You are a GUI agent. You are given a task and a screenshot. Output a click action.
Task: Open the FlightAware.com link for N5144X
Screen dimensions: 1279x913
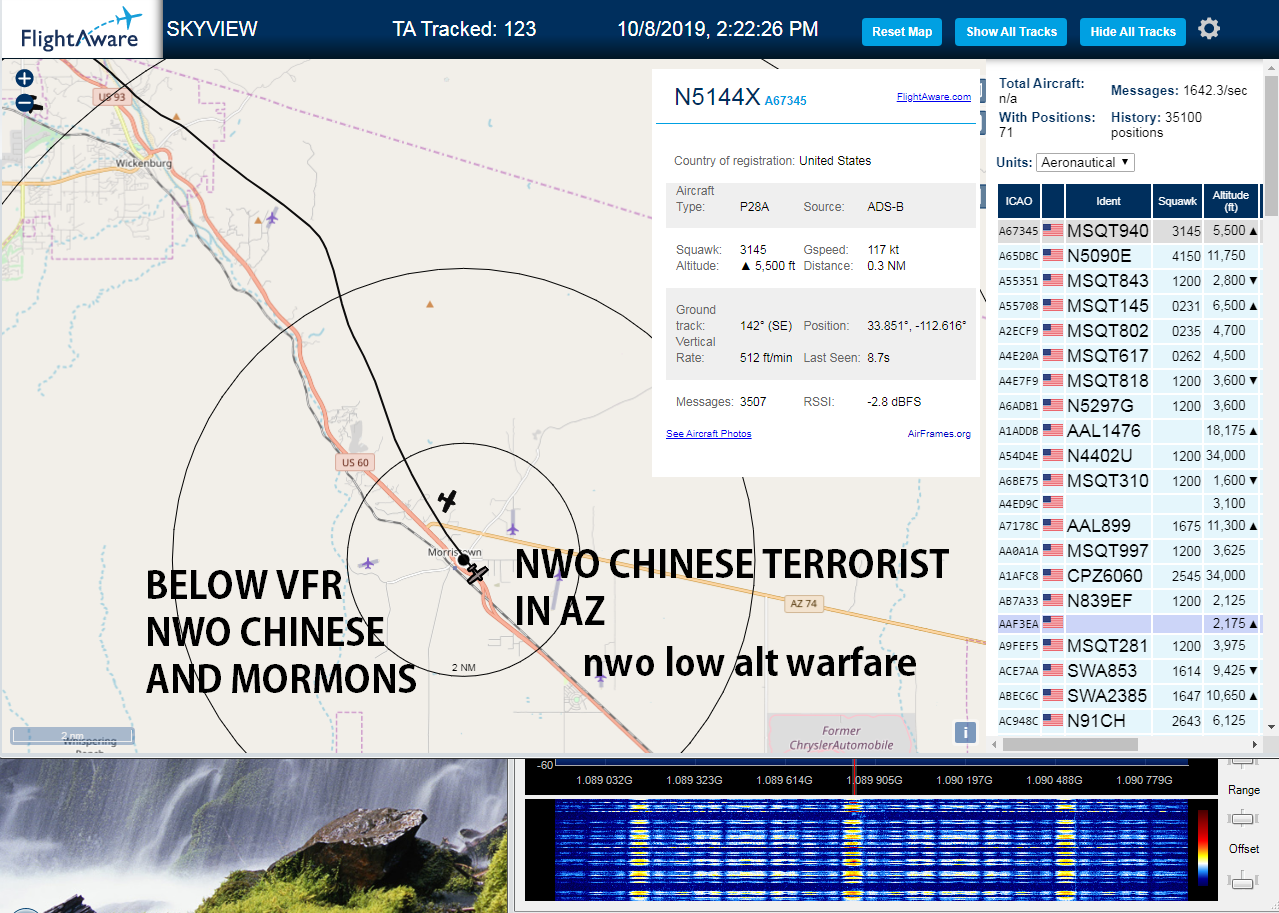(x=934, y=97)
